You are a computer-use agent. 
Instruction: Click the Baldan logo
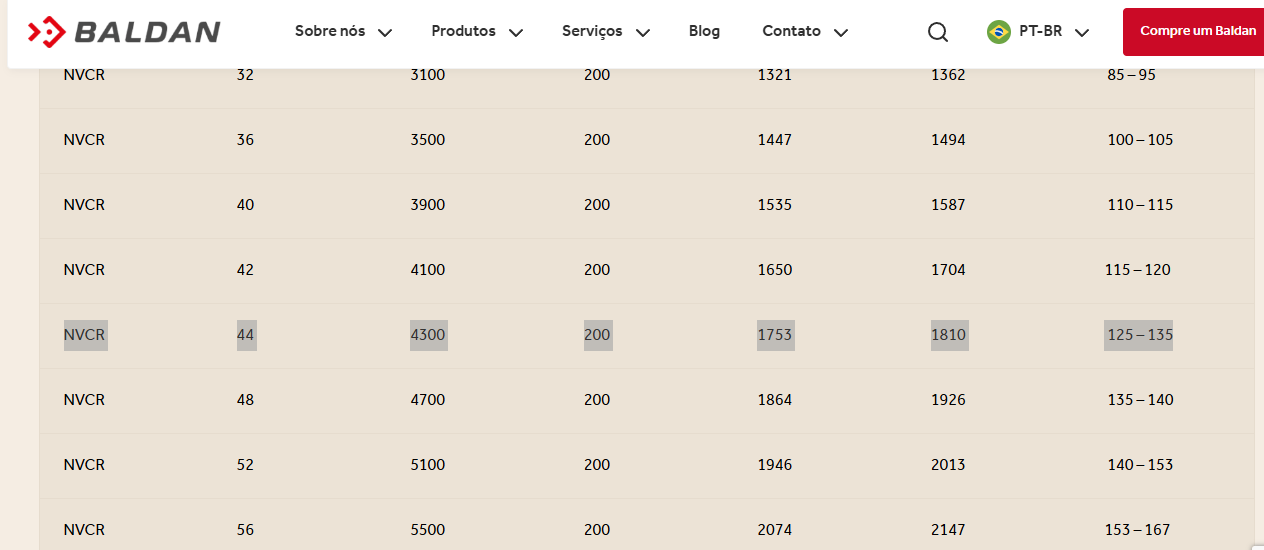pos(124,32)
